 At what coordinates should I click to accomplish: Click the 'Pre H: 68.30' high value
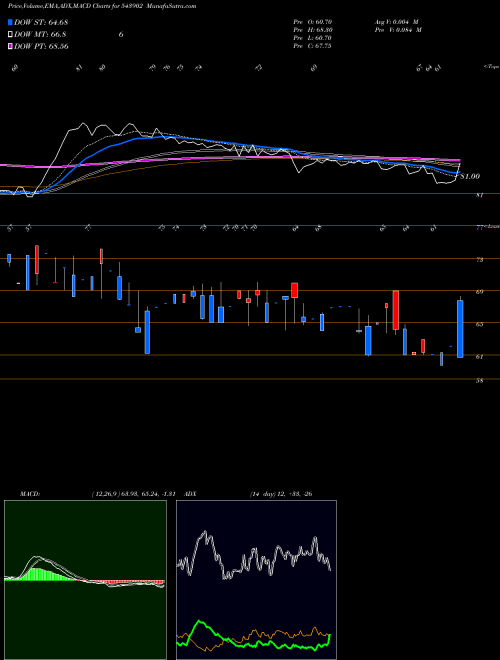[x=313, y=30]
